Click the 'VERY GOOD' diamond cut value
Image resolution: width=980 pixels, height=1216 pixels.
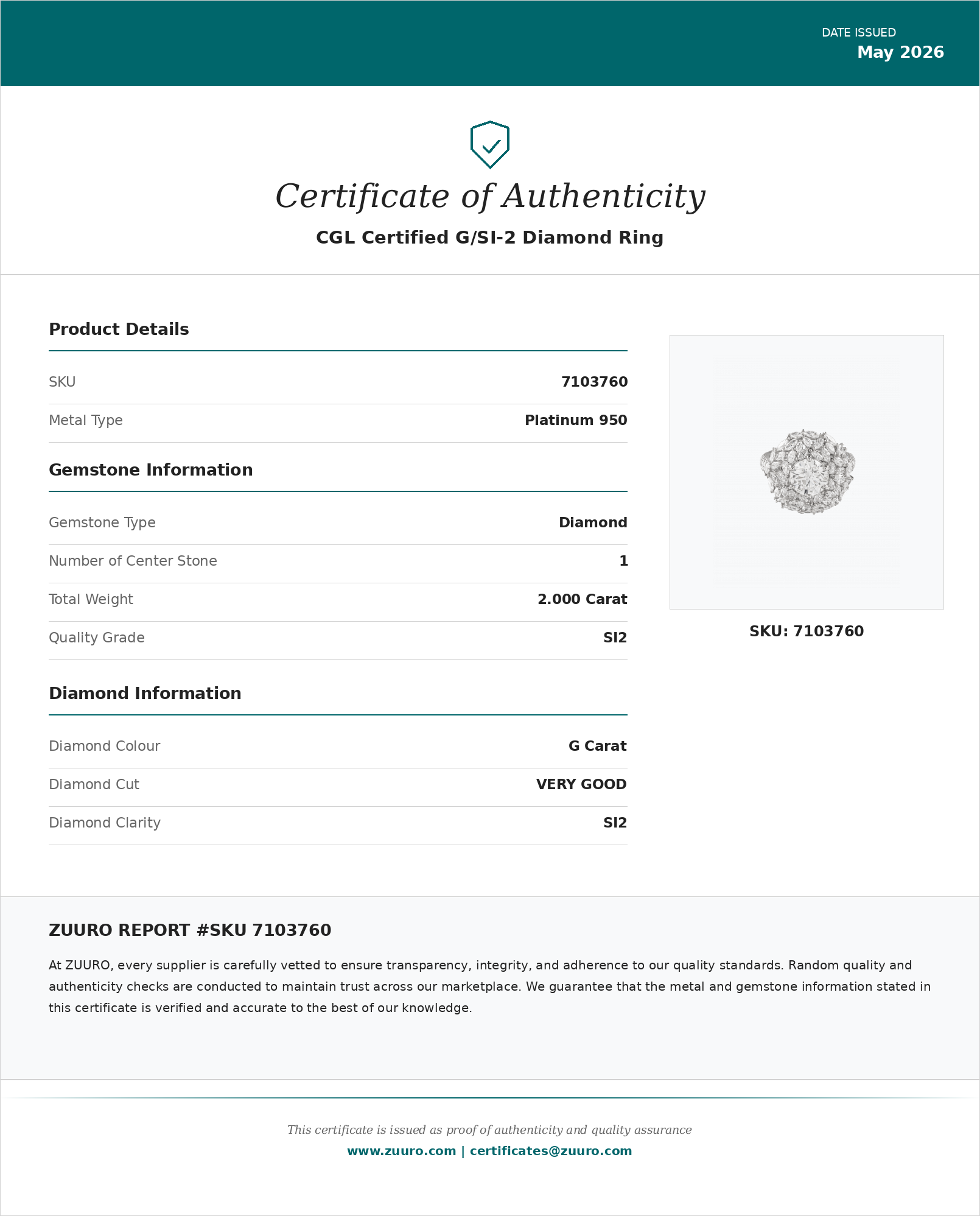(581, 784)
